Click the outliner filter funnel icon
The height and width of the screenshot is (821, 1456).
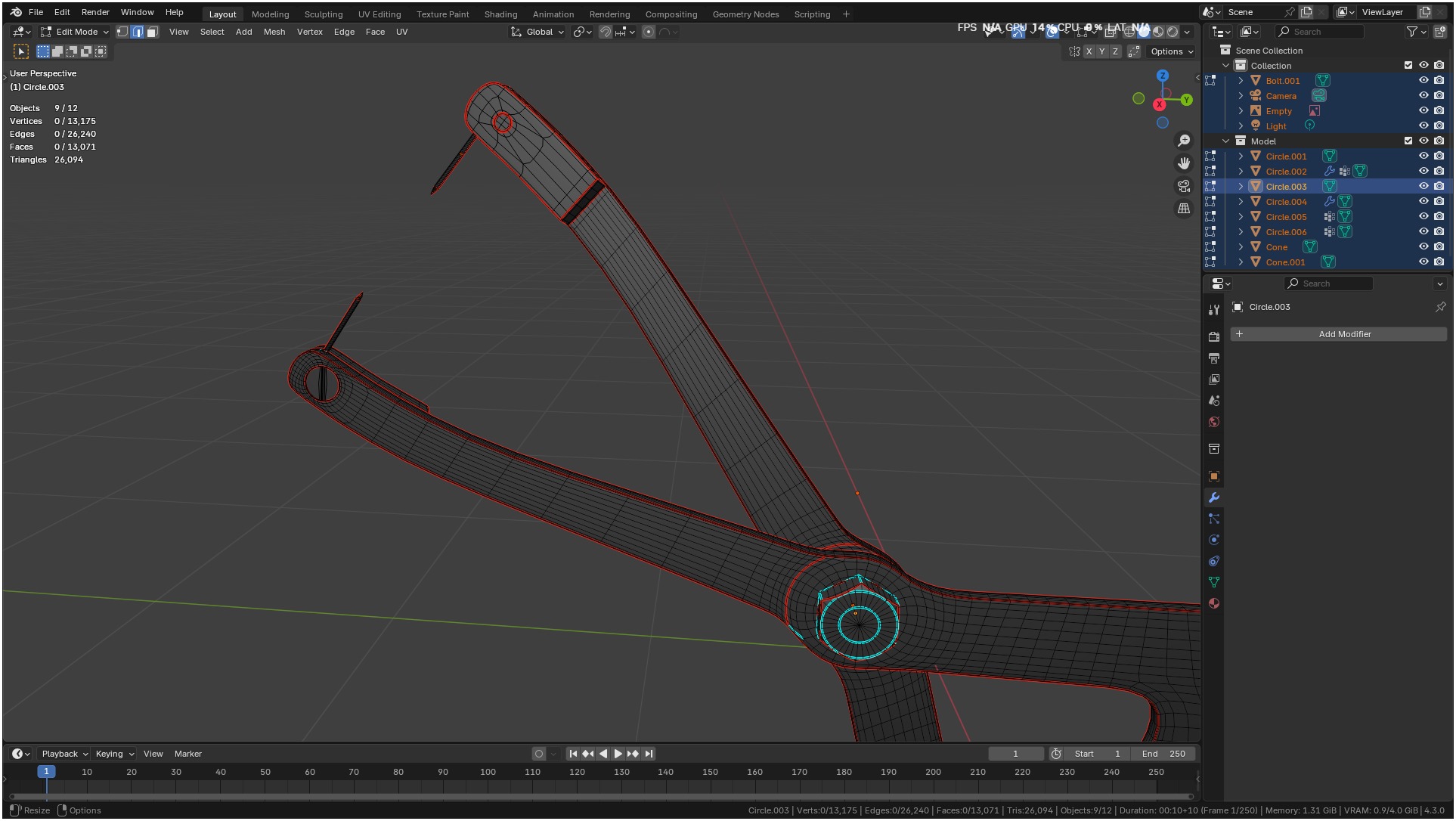click(1411, 32)
